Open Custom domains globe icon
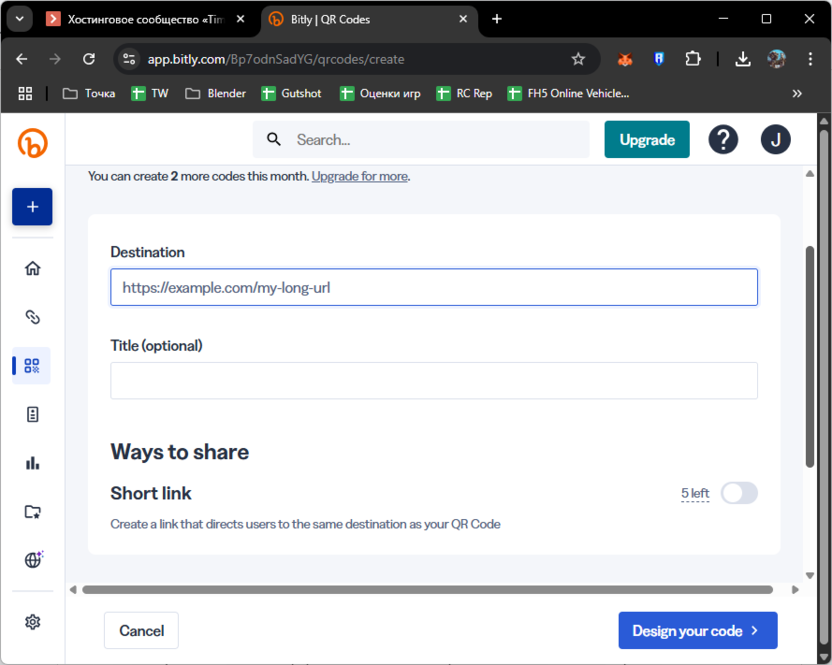This screenshot has width=832, height=665. (x=32, y=560)
